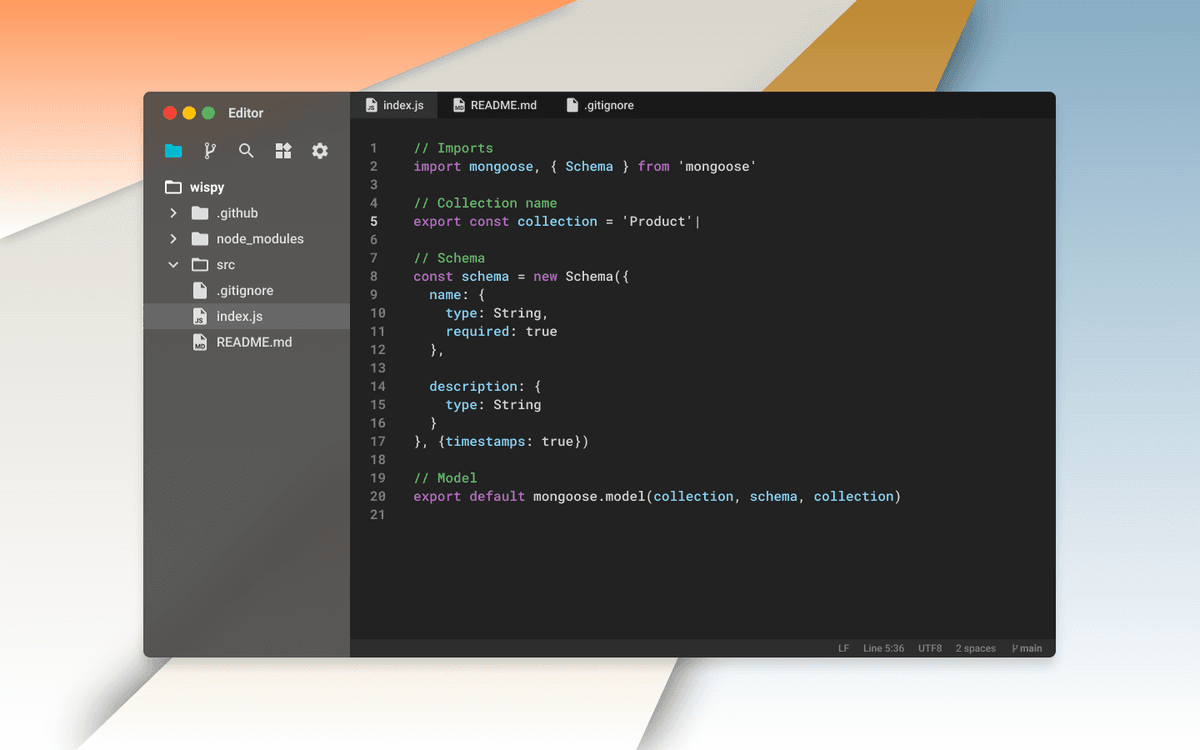
Task: Click the README.md file icon in sidebar
Action: click(x=199, y=342)
